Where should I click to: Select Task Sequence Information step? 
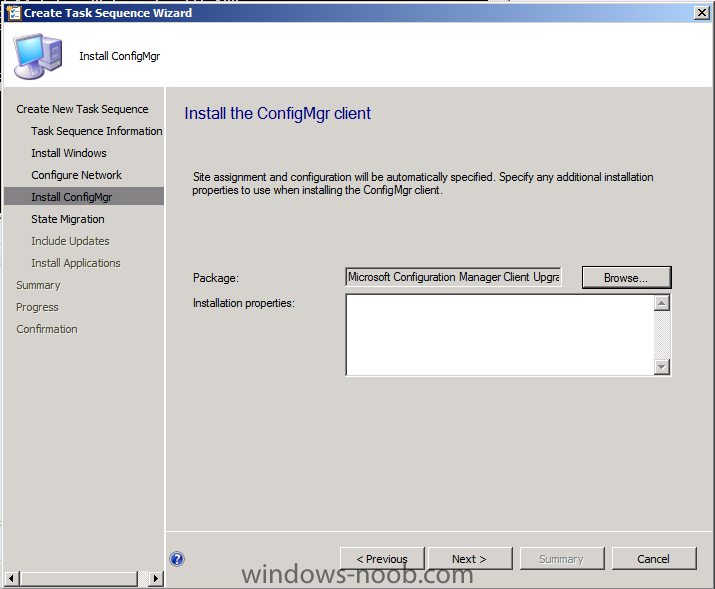[x=97, y=131]
